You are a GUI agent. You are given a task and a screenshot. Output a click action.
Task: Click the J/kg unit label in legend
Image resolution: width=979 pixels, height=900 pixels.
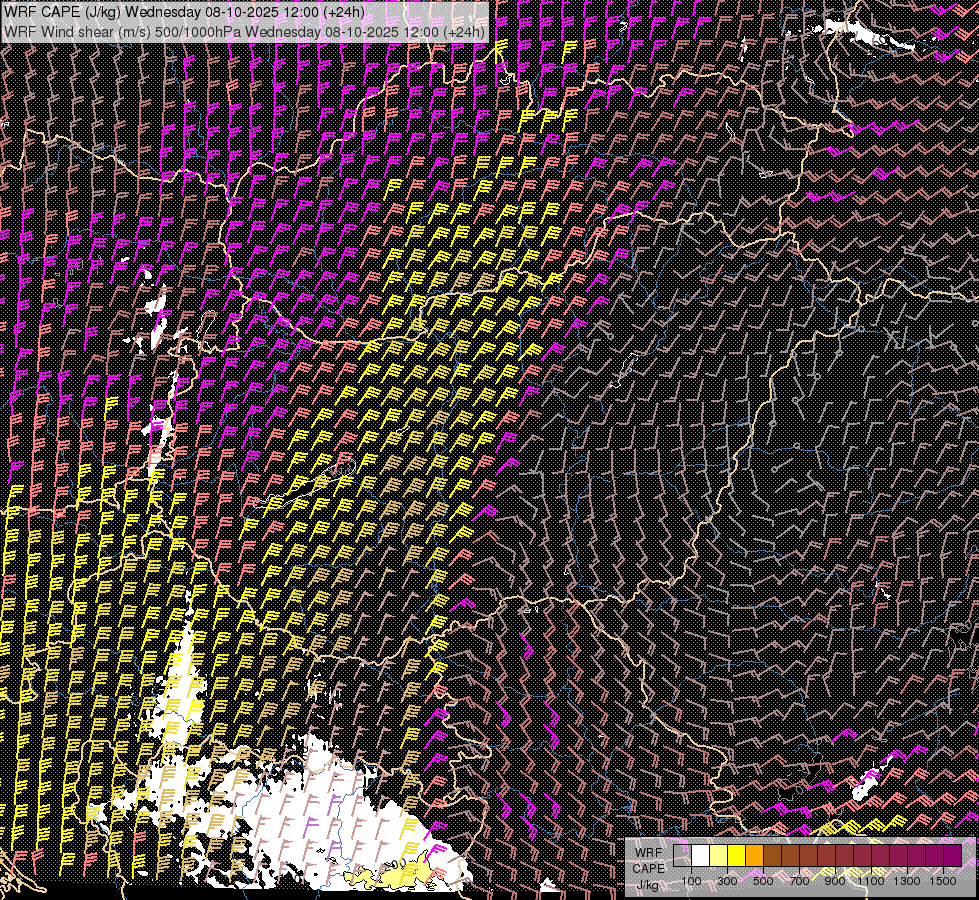(646, 884)
